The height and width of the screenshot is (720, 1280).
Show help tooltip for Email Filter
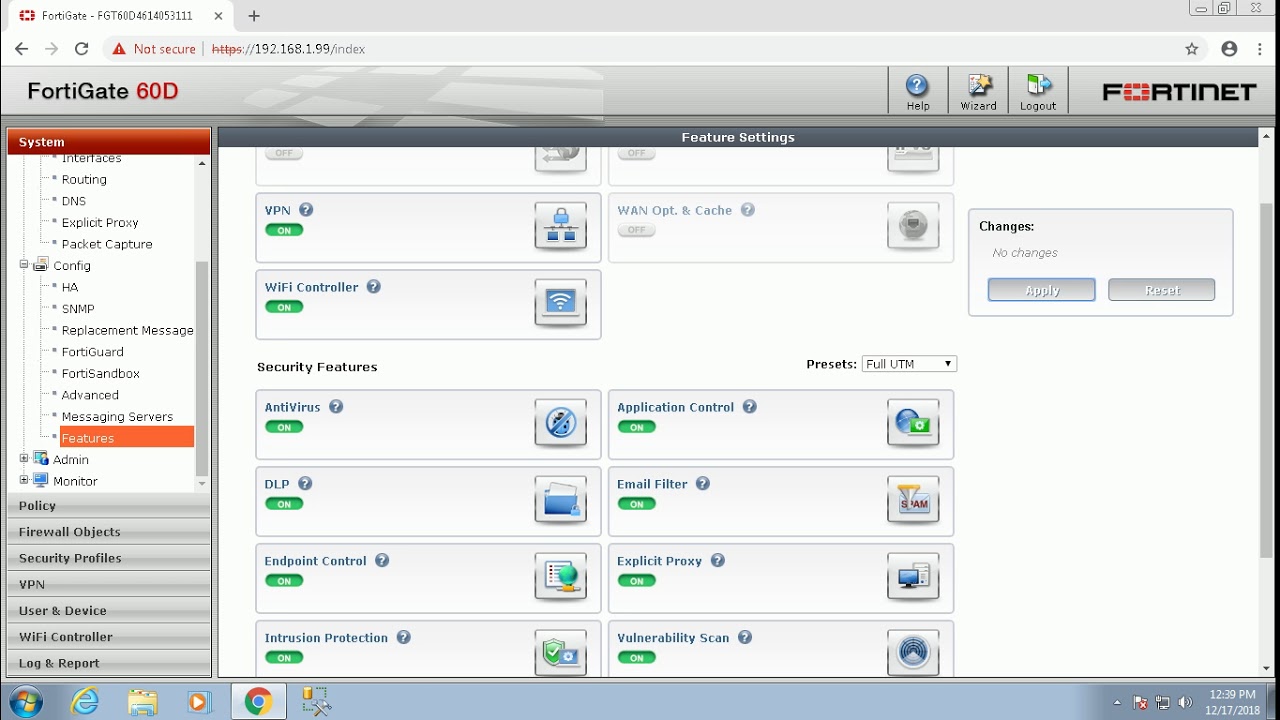pyautogui.click(x=703, y=484)
